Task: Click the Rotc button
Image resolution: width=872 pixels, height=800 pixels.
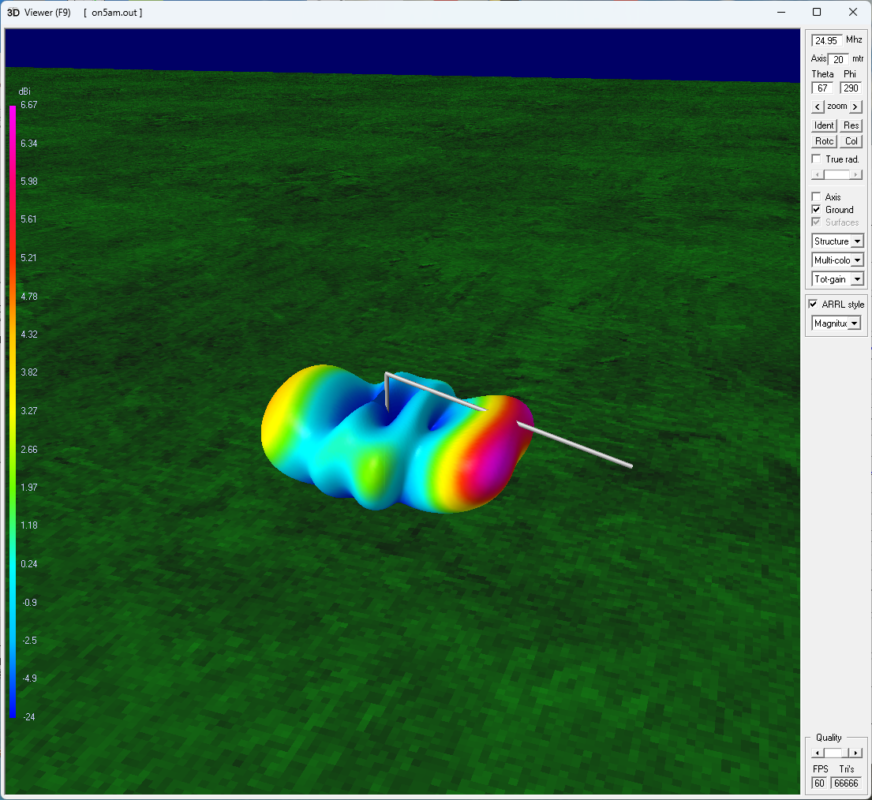Action: pos(824,141)
